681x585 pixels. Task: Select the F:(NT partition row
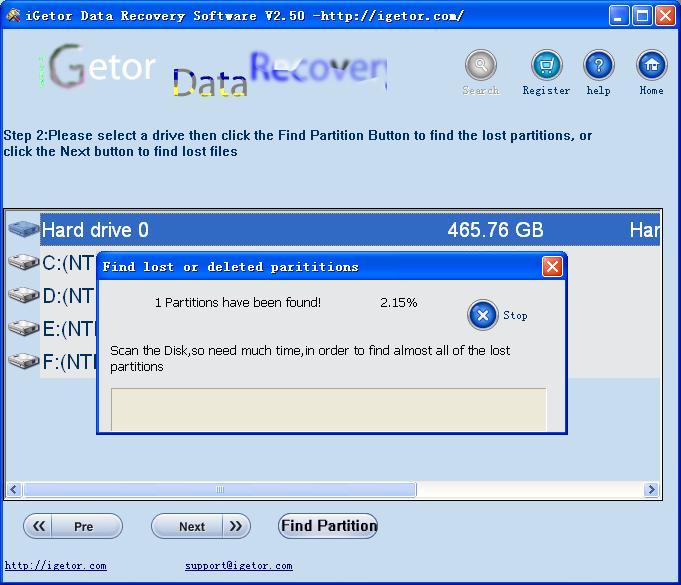(68, 362)
